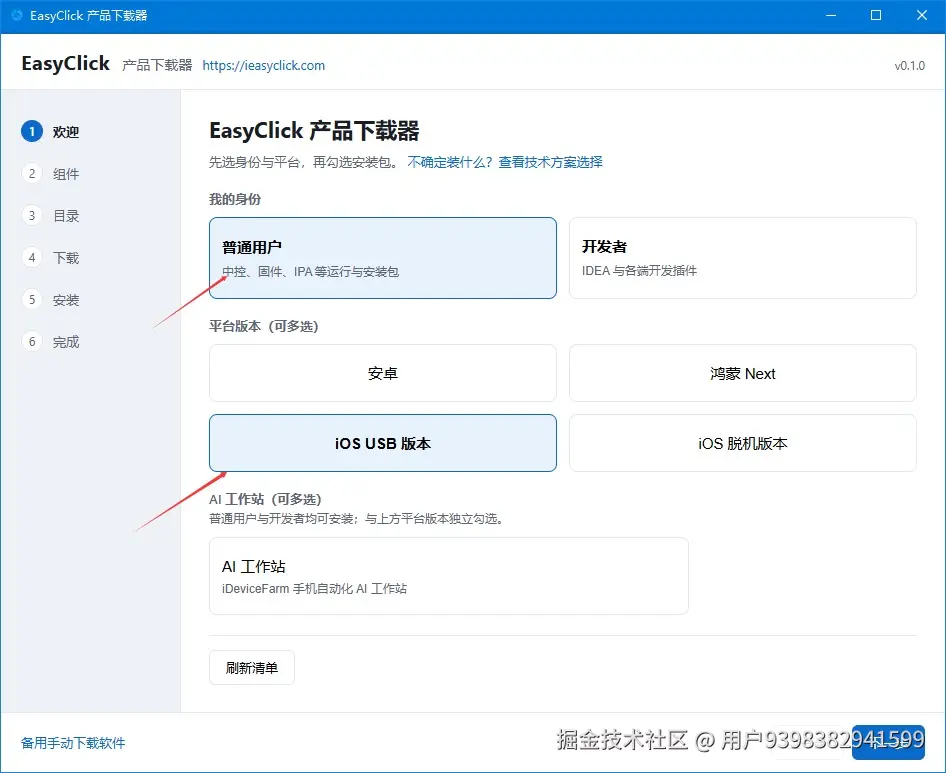946x773 pixels.
Task: Go to step 6 完成 in sidebar
Action: tap(51, 342)
